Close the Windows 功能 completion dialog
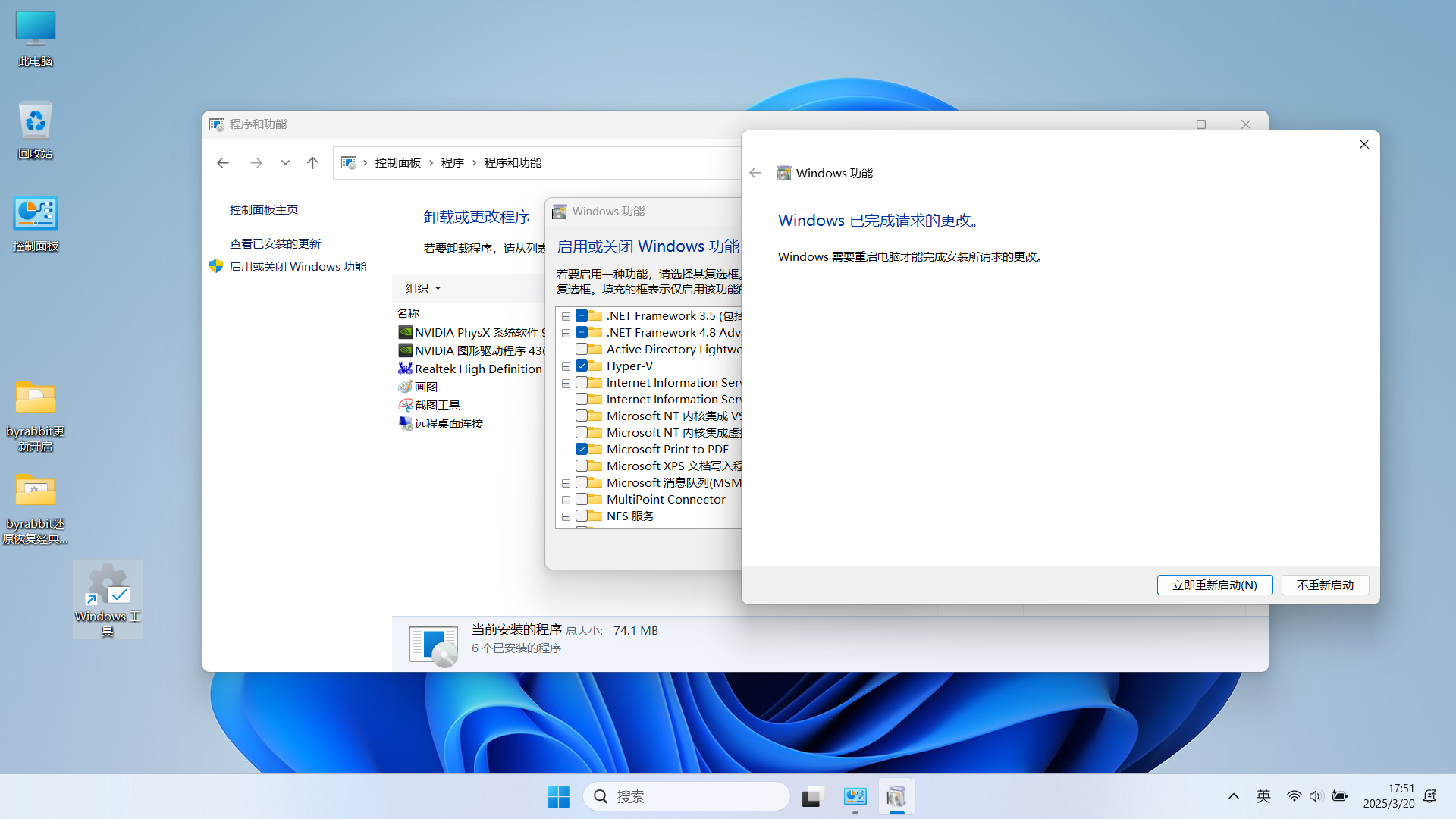 [x=1363, y=144]
